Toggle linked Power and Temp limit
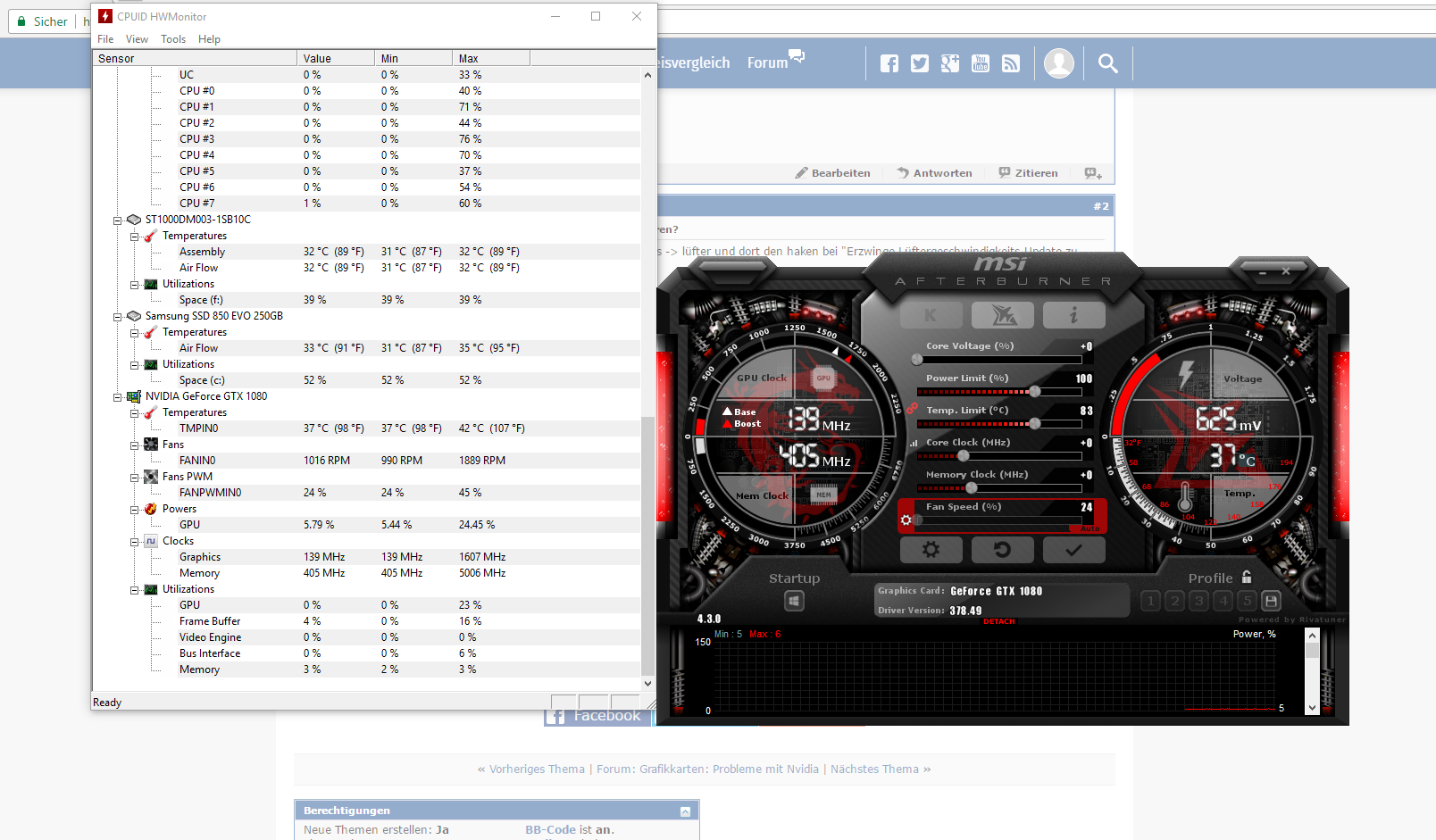The width and height of the screenshot is (1436, 840). [912, 409]
